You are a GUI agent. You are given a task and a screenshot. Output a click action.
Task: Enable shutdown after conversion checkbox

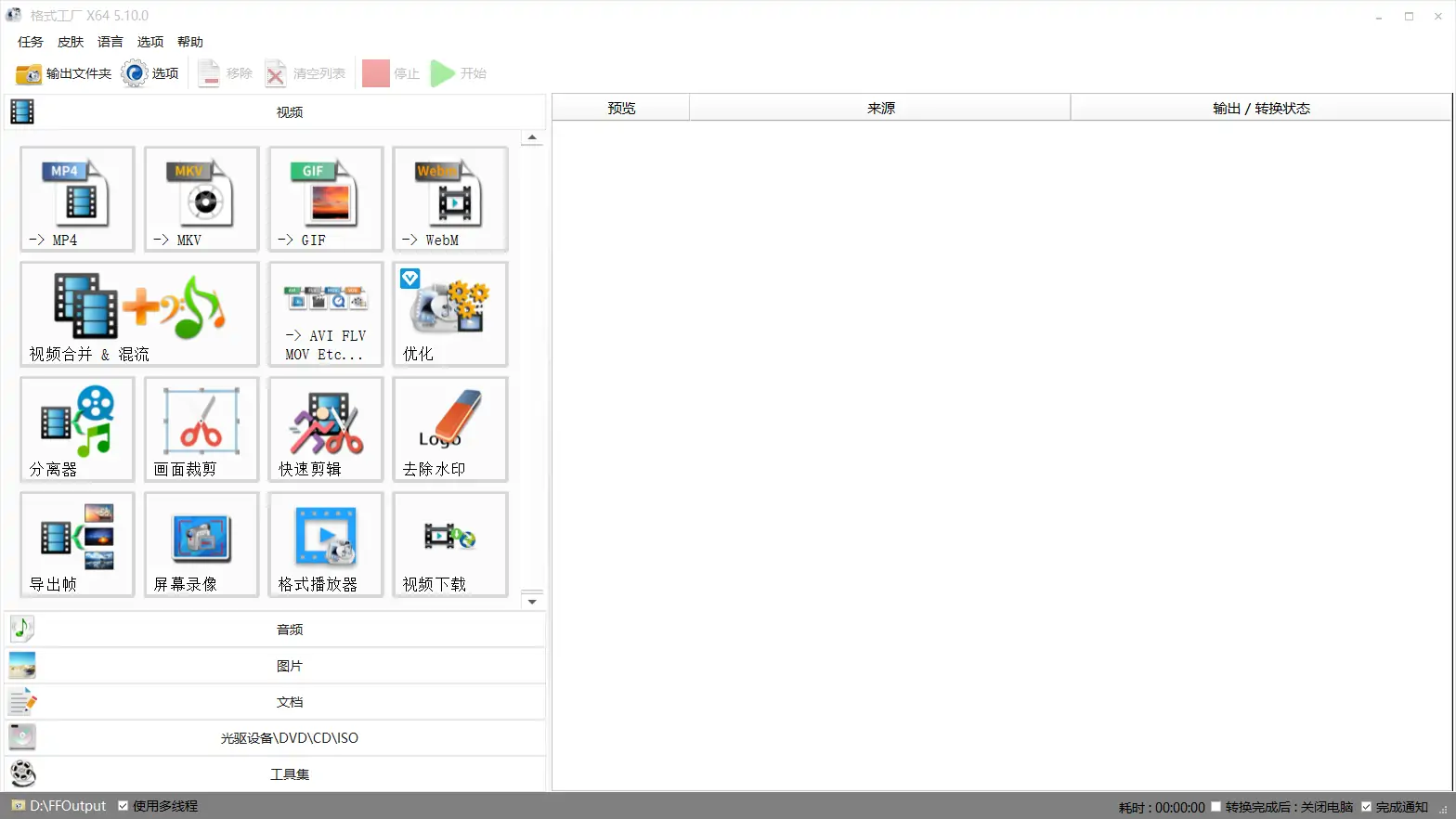click(1215, 807)
